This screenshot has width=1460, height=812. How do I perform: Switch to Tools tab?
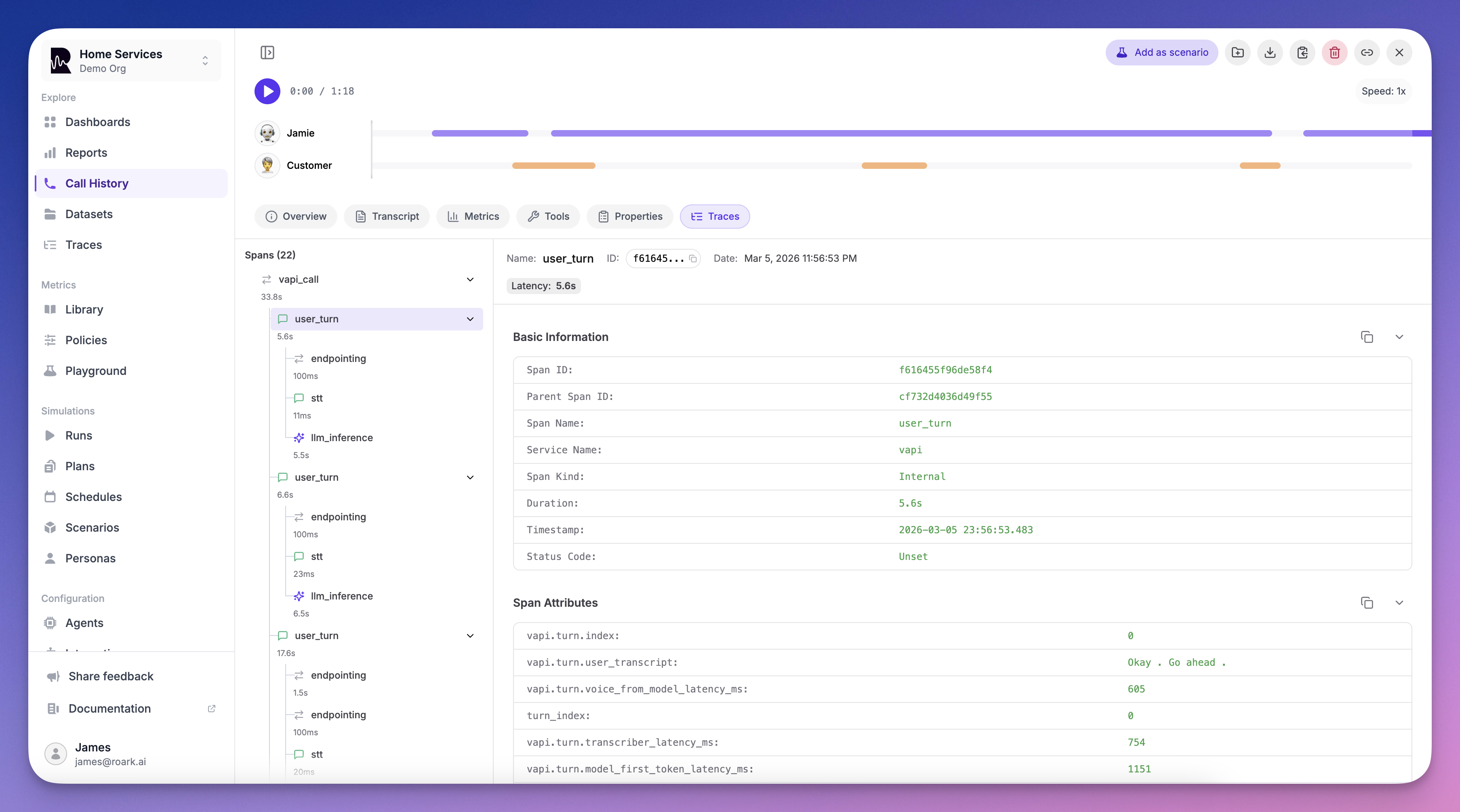point(548,217)
